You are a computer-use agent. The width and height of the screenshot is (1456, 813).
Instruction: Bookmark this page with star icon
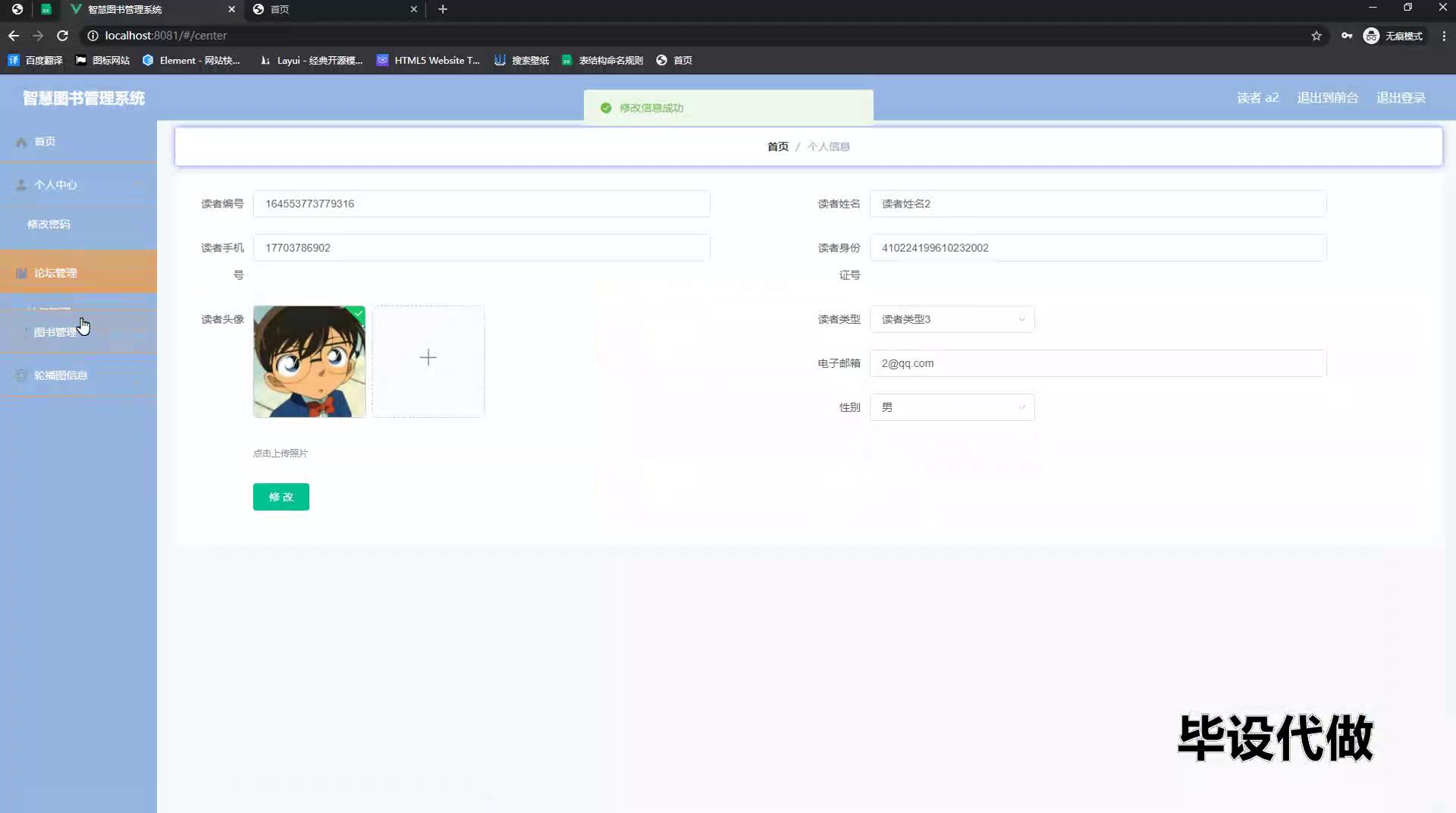(x=1316, y=36)
